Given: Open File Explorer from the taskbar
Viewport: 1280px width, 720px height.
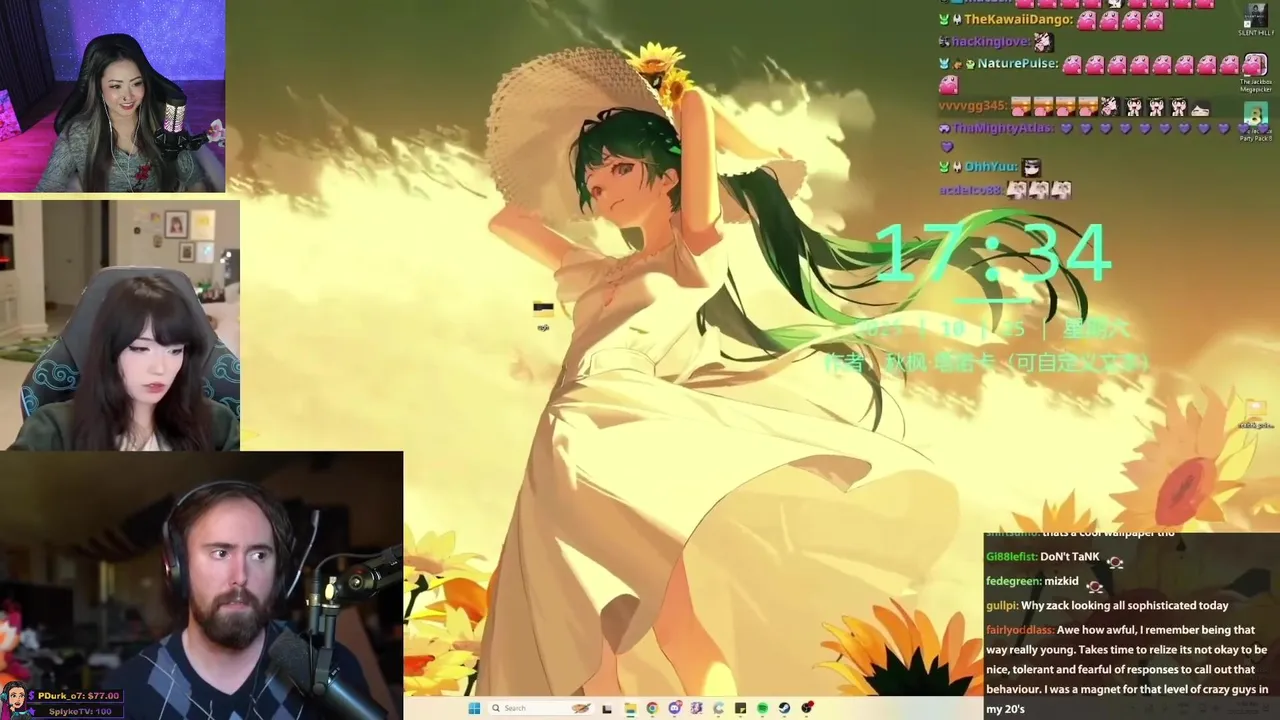Looking at the screenshot, I should (630, 708).
